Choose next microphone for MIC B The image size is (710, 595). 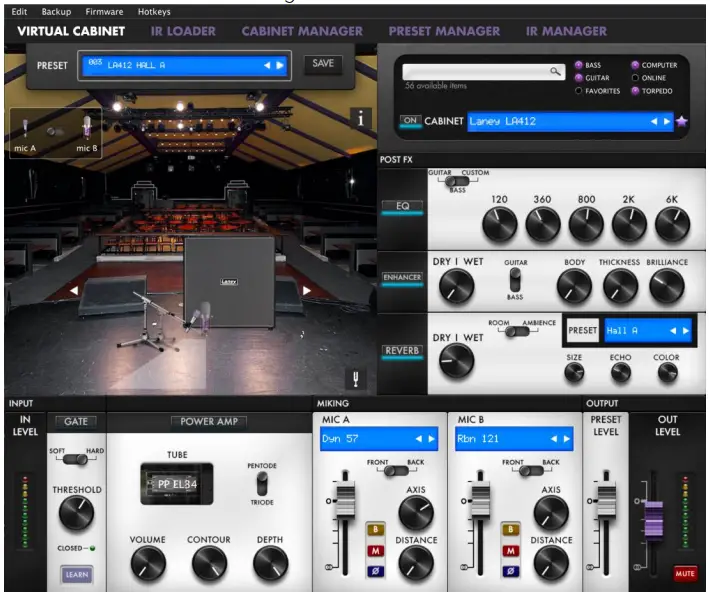coord(566,439)
